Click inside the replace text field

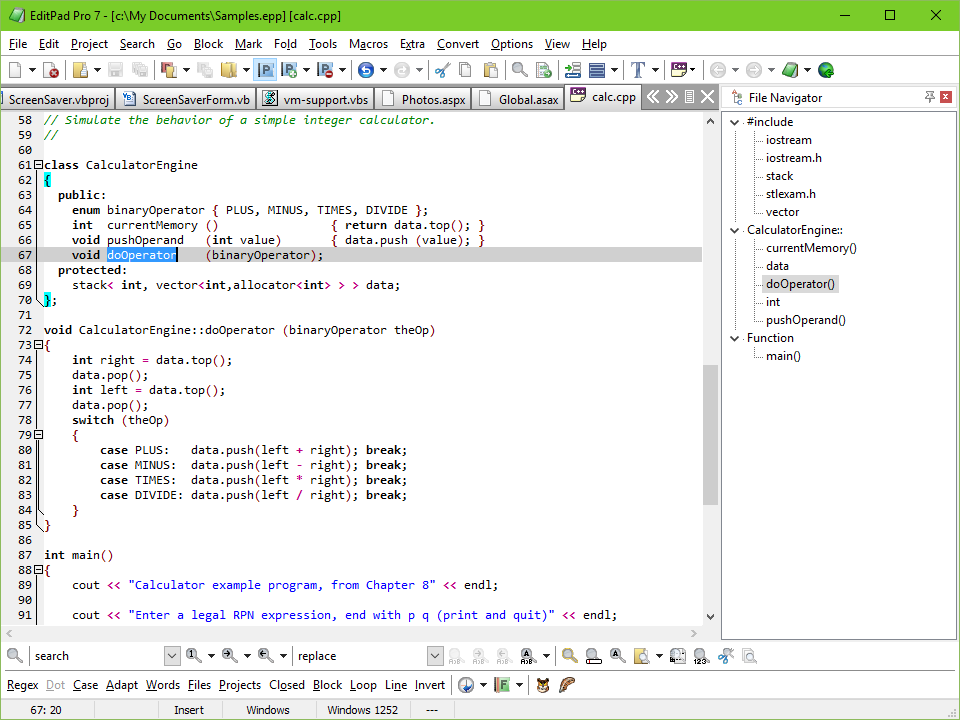pyautogui.click(x=361, y=656)
